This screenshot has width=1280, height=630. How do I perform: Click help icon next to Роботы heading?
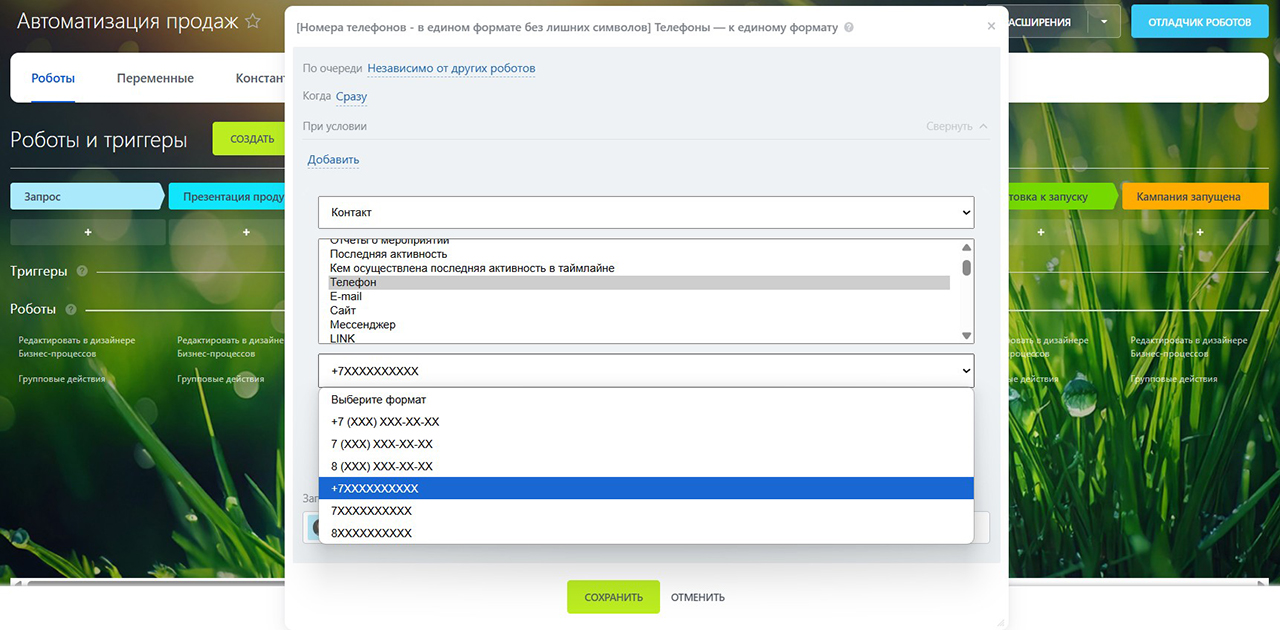(x=71, y=309)
